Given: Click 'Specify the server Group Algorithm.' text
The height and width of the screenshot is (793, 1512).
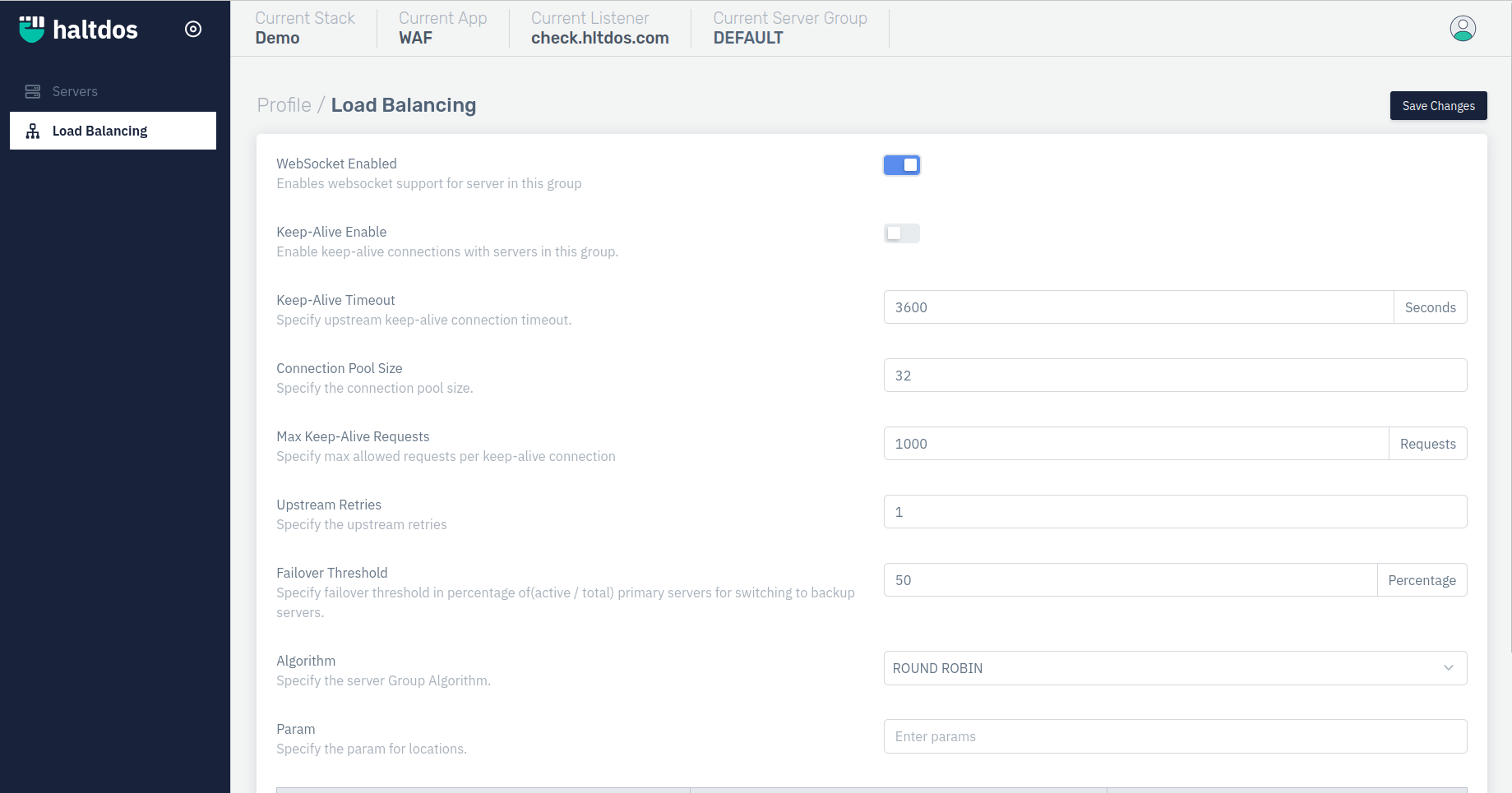Looking at the screenshot, I should [x=384, y=680].
